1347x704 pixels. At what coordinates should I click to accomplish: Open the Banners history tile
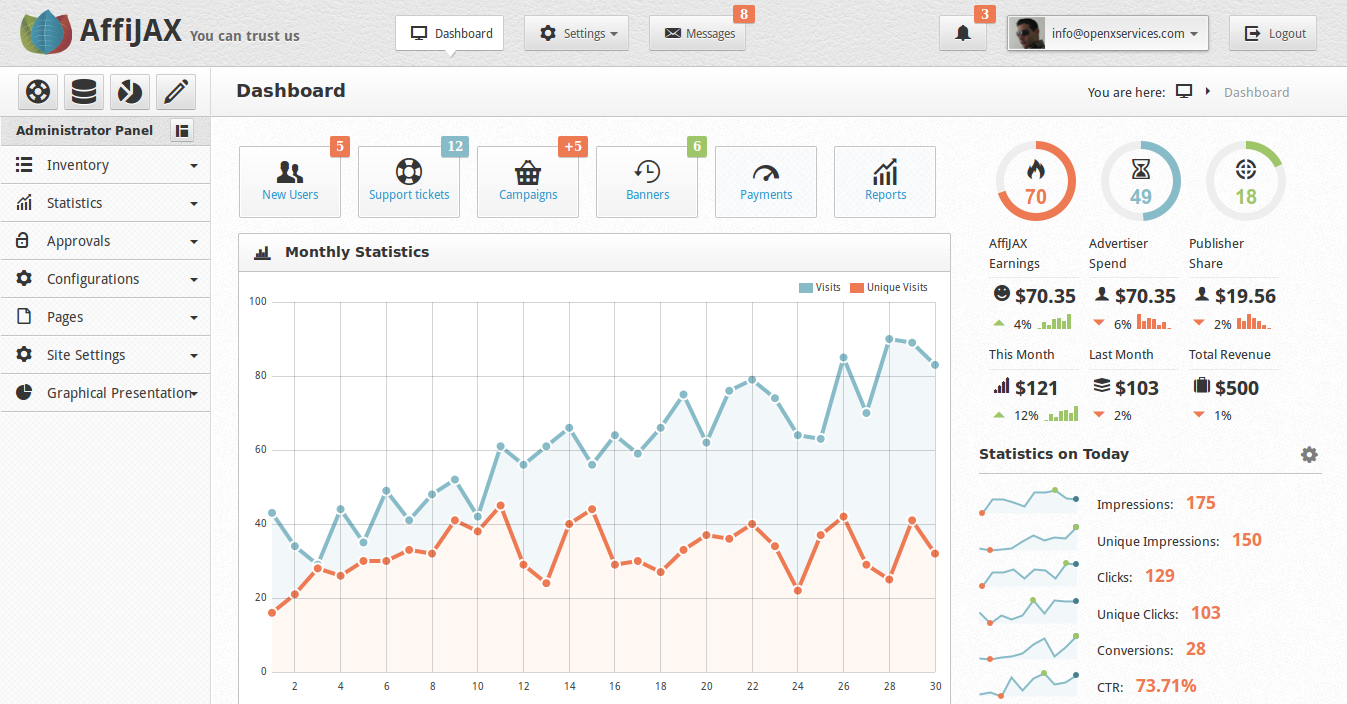pos(647,182)
